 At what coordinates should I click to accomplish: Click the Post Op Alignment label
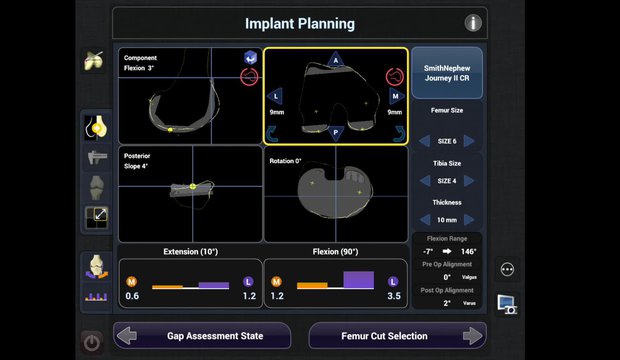pos(447,290)
